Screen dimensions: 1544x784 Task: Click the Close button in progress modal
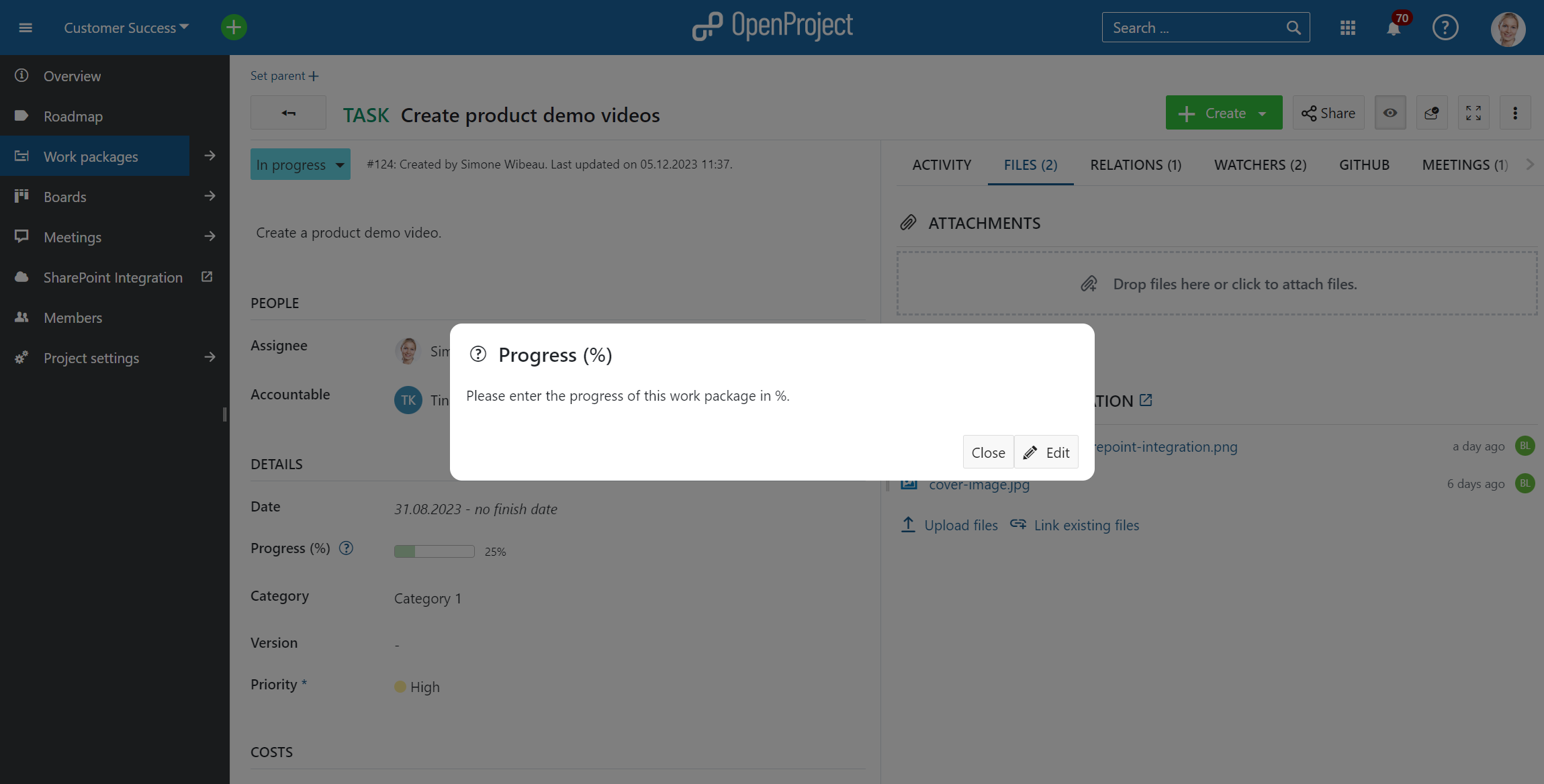click(x=988, y=452)
